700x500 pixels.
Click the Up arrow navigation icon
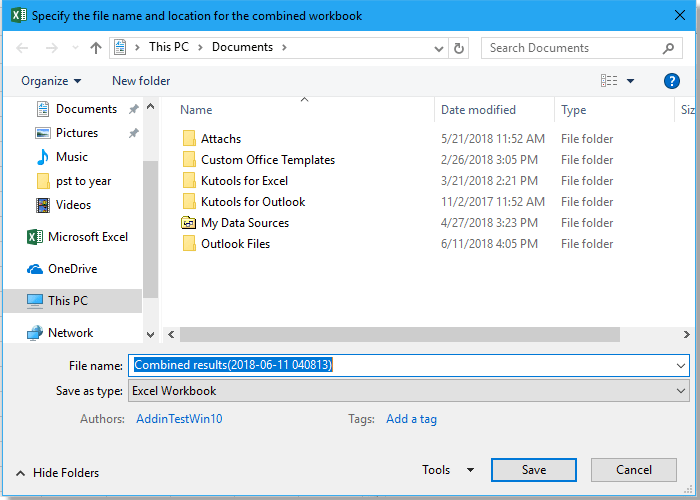tap(96, 48)
